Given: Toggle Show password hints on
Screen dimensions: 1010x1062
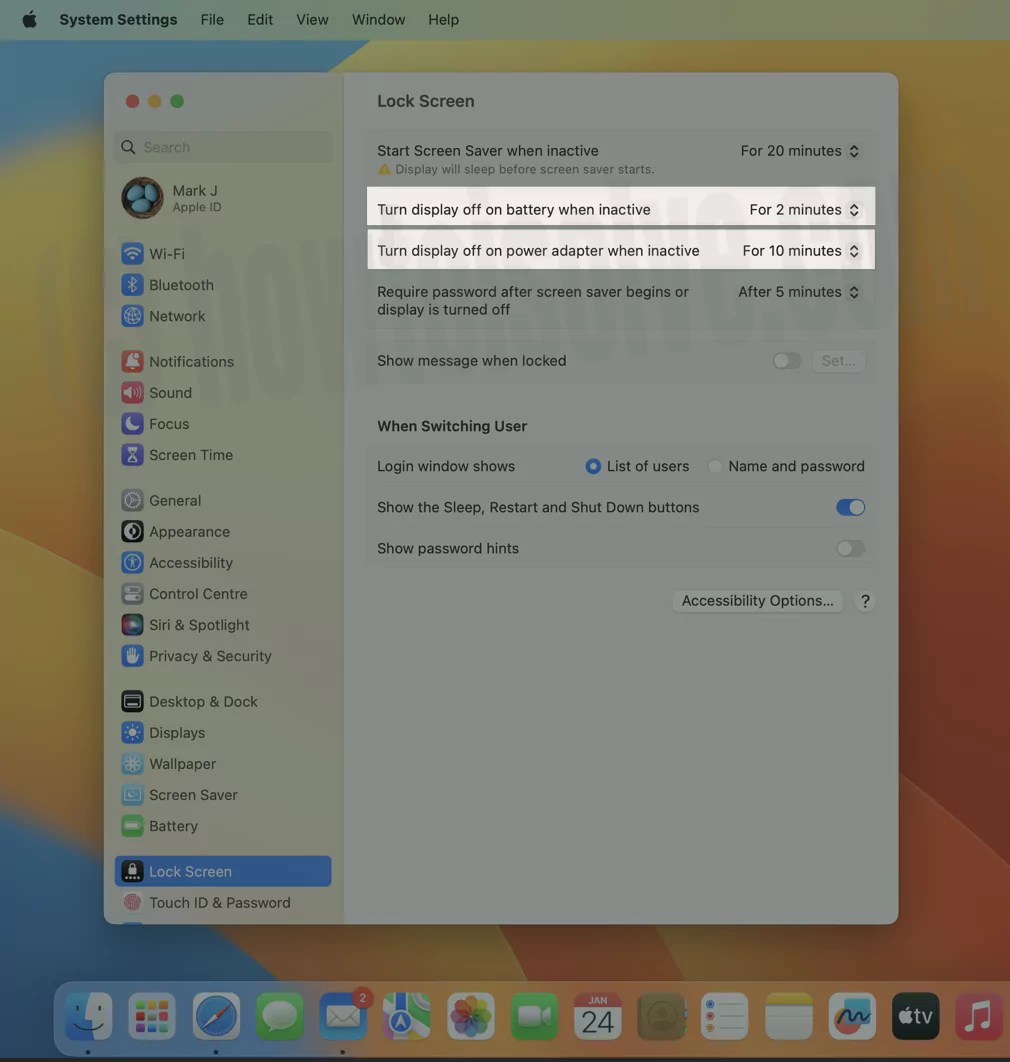Looking at the screenshot, I should pos(850,548).
